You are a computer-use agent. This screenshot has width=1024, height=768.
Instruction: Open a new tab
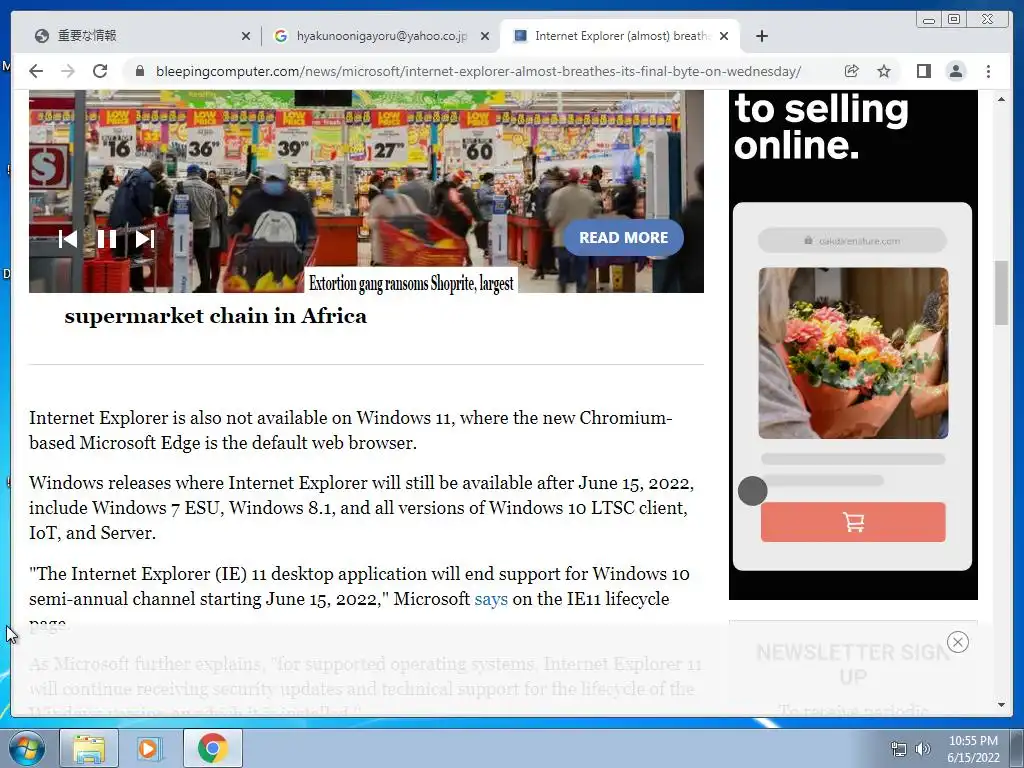(761, 36)
